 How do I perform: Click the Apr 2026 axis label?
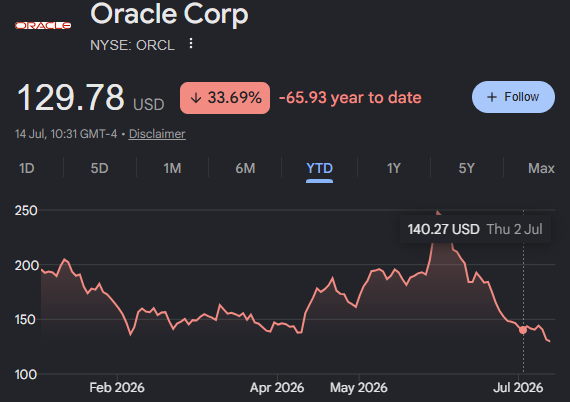click(x=277, y=387)
